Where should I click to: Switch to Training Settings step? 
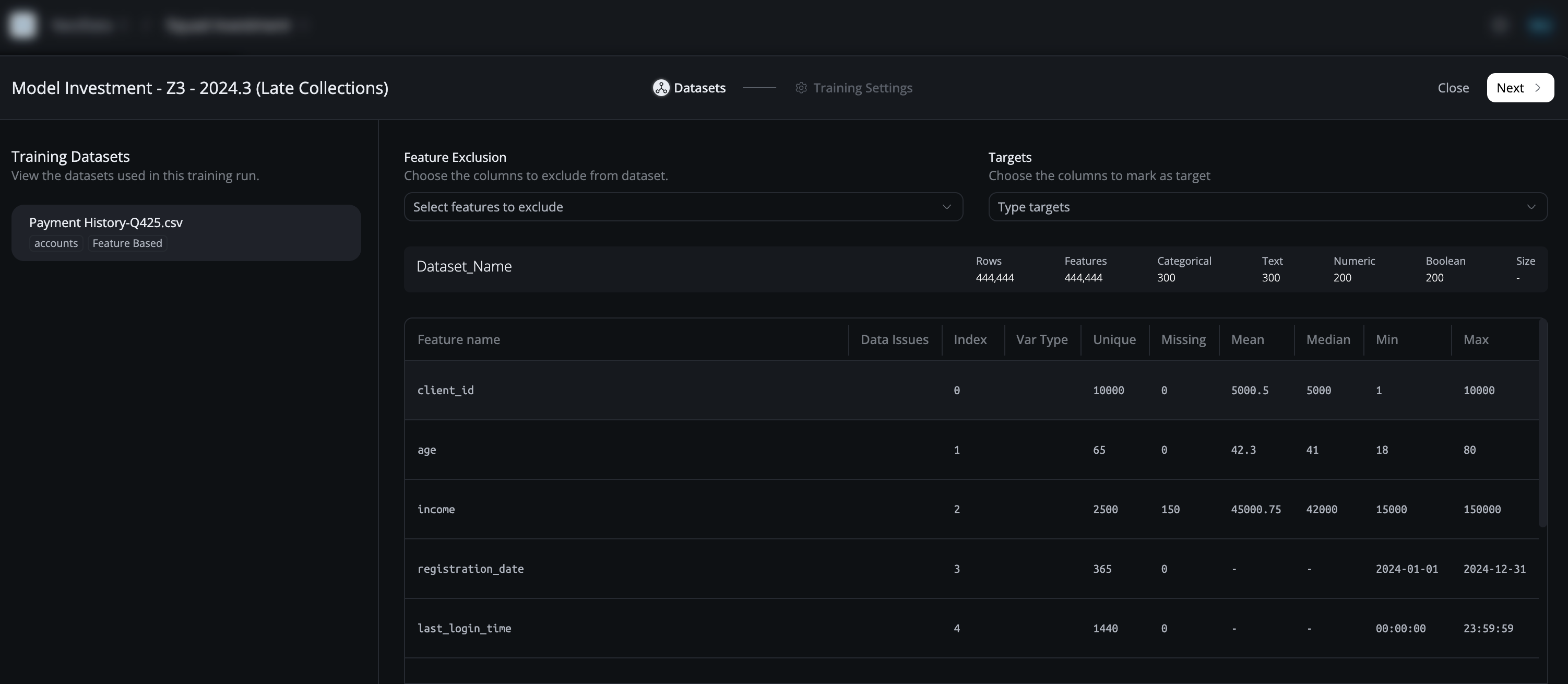point(862,88)
